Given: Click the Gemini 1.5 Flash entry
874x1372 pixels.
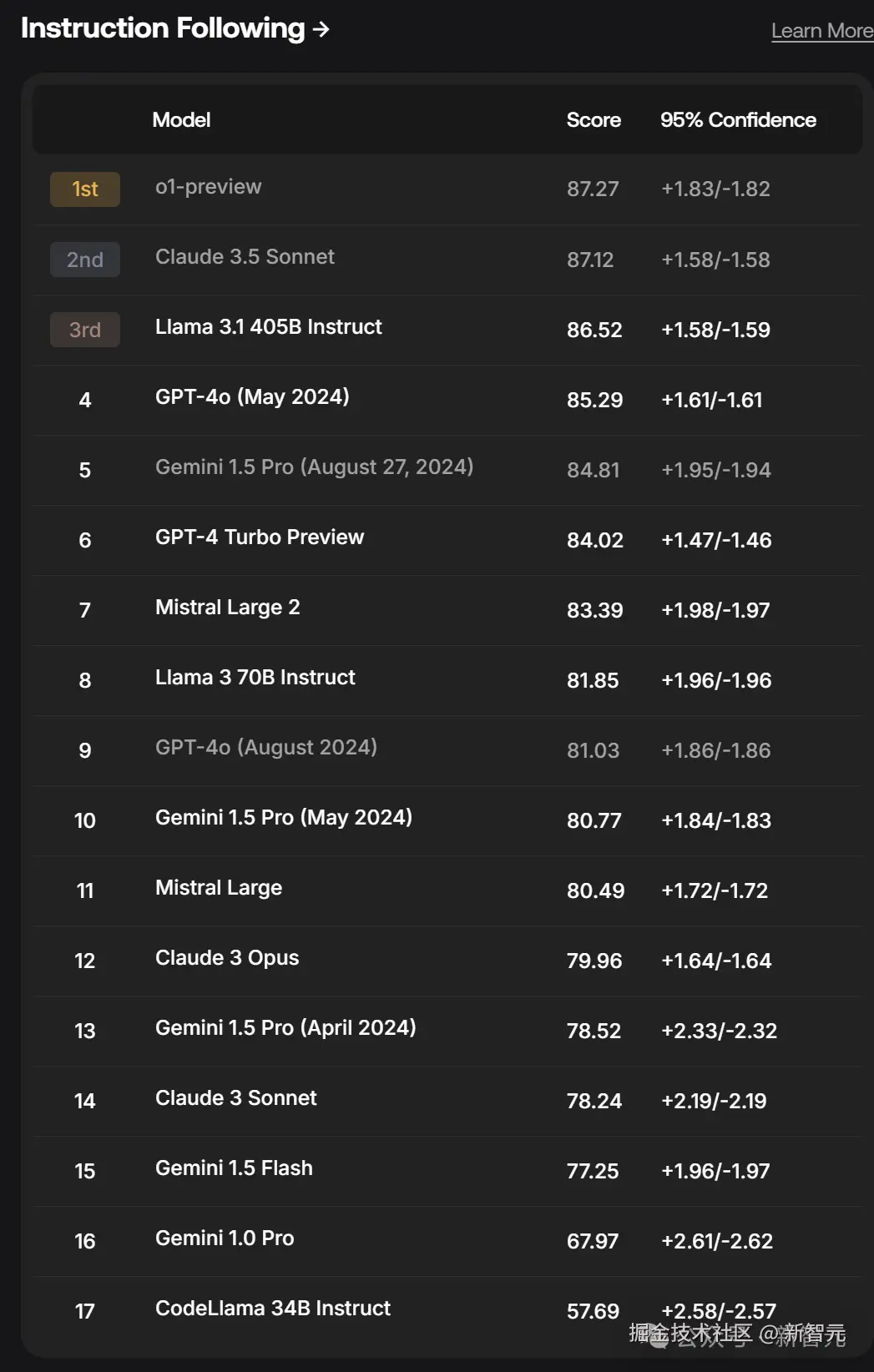Looking at the screenshot, I should tap(234, 1168).
